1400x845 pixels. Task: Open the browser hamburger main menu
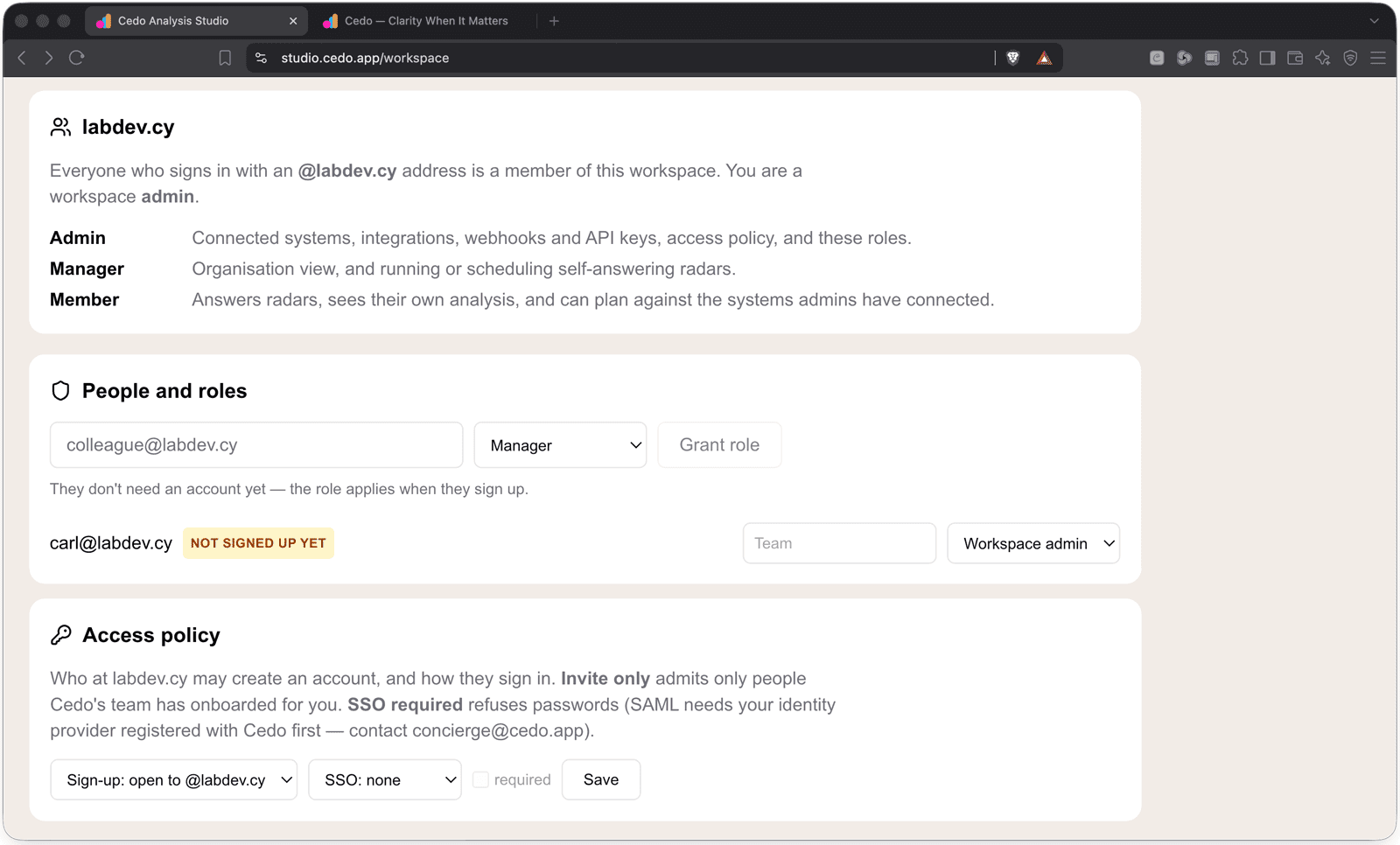point(1378,58)
